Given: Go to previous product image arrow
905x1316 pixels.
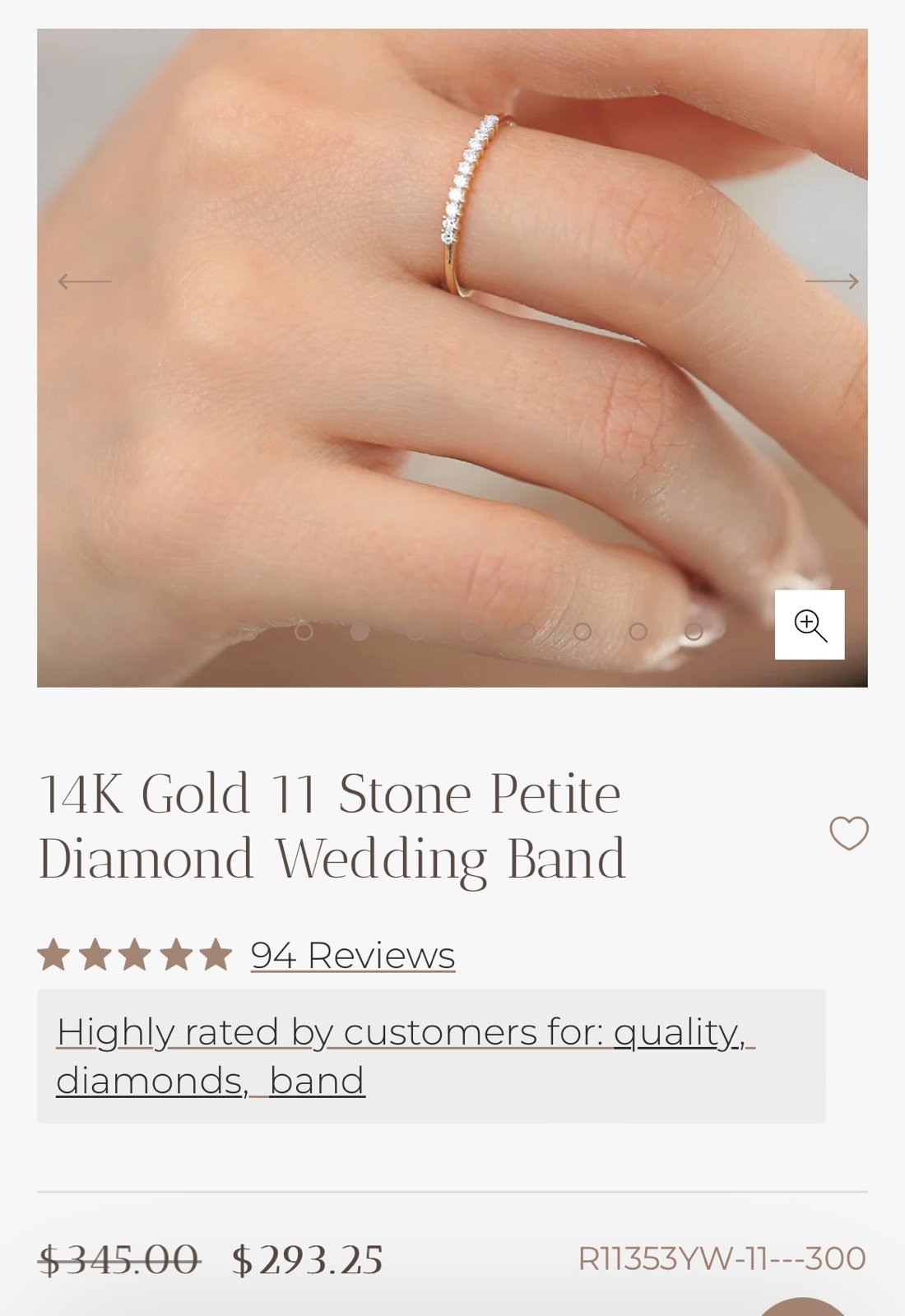Looking at the screenshot, I should tap(84, 281).
